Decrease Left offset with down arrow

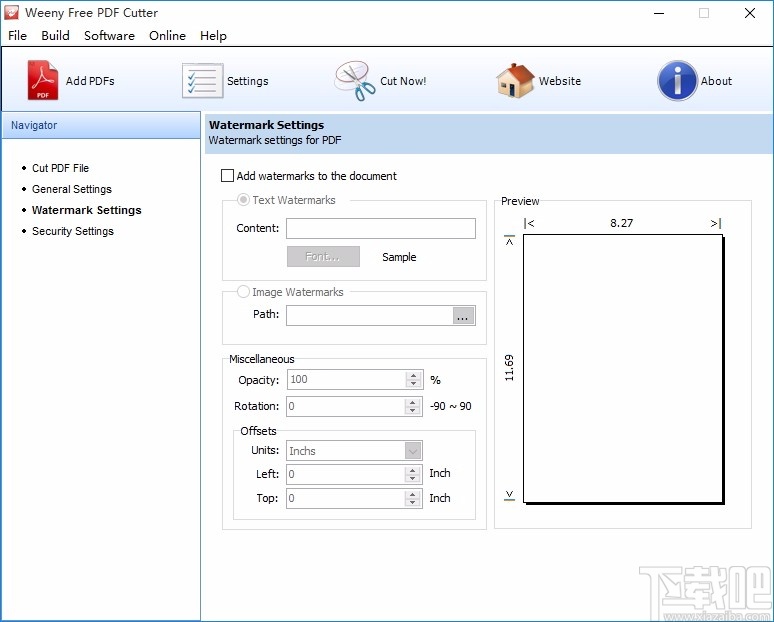pyautogui.click(x=413, y=478)
